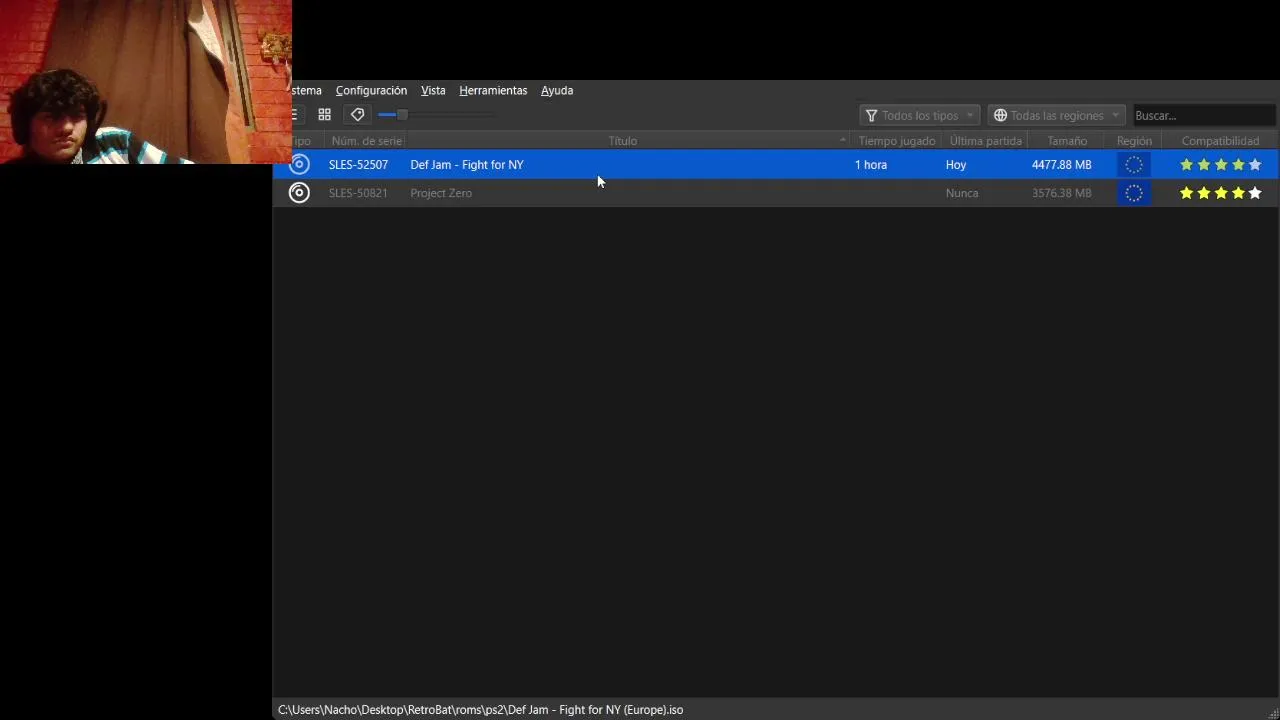Sort by Última partida column
Screen dimensions: 1280x720
pos(985,141)
